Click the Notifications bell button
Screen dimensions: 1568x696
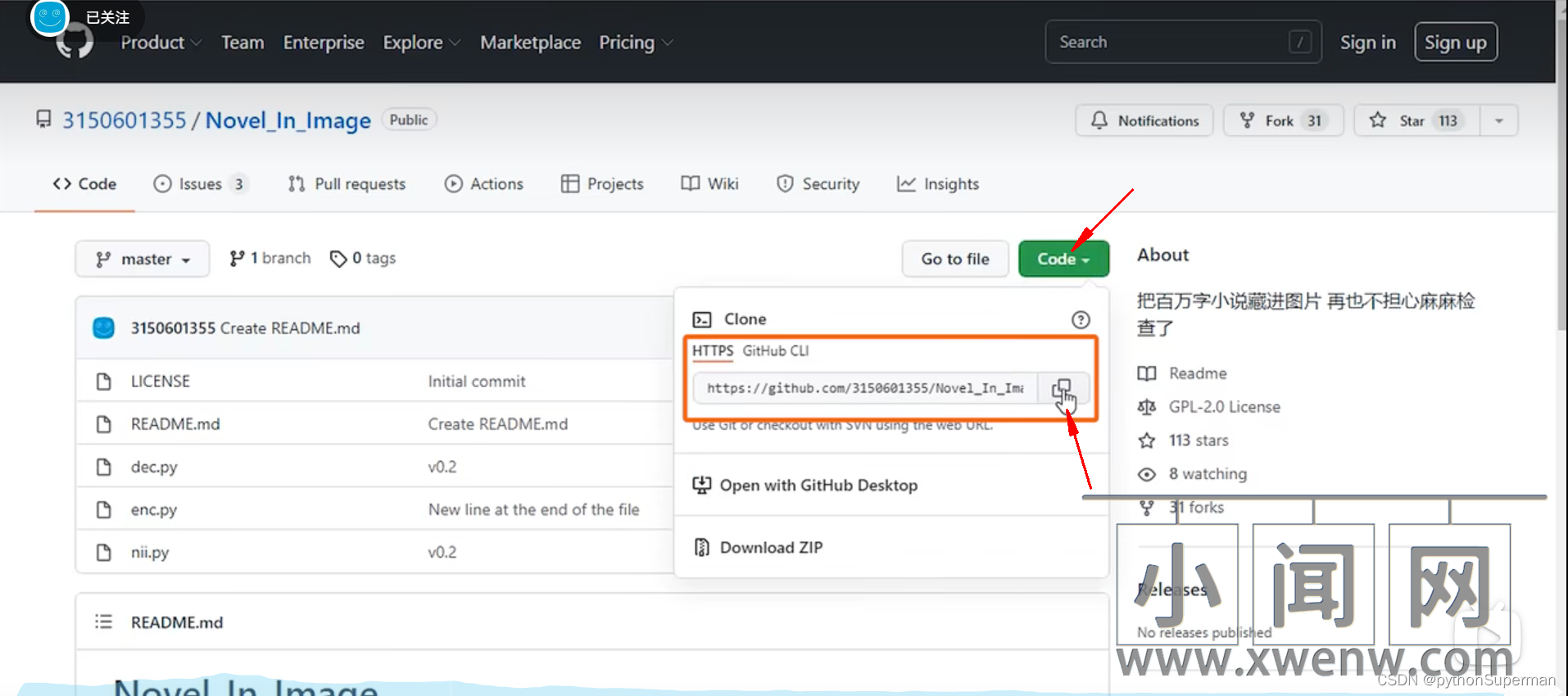coord(1144,120)
